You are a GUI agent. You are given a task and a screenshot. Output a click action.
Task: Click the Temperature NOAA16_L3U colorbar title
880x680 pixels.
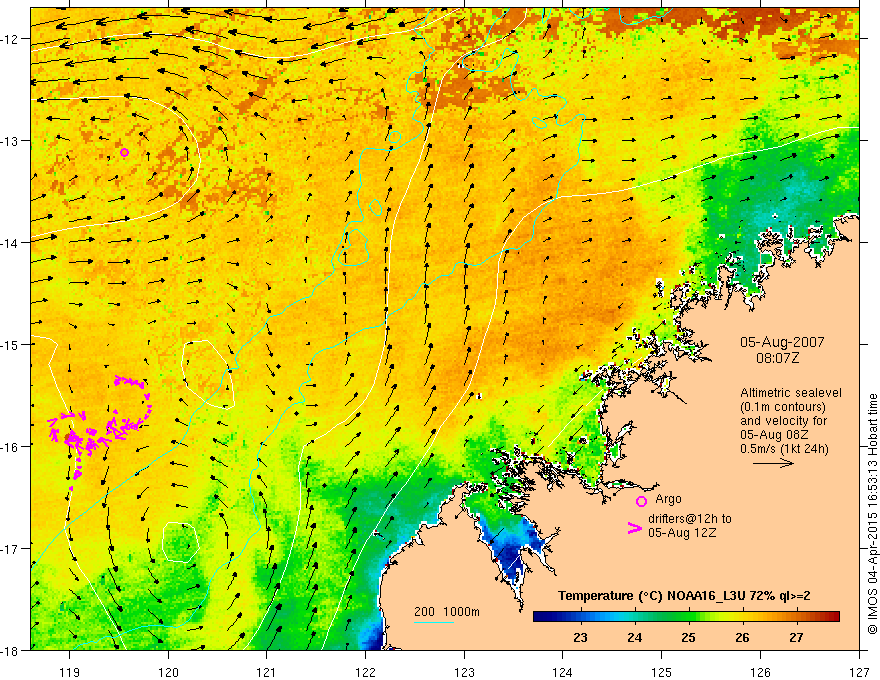pos(684,596)
